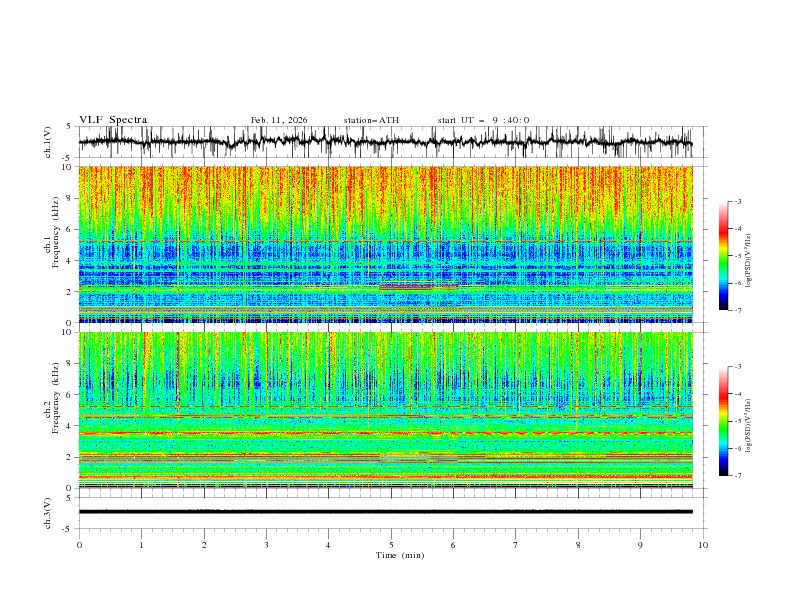Click the upper PSD color scale bar
Image resolution: width=792 pixels, height=612 pixels.
tap(723, 255)
